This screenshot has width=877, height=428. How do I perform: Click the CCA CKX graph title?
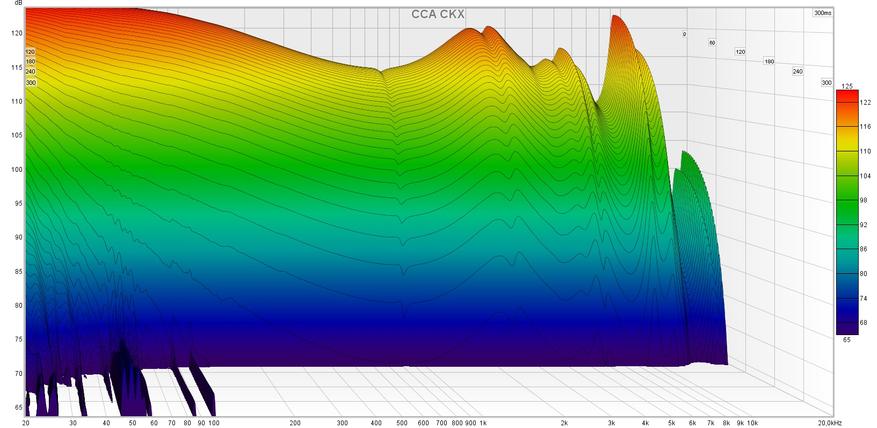(x=438, y=15)
